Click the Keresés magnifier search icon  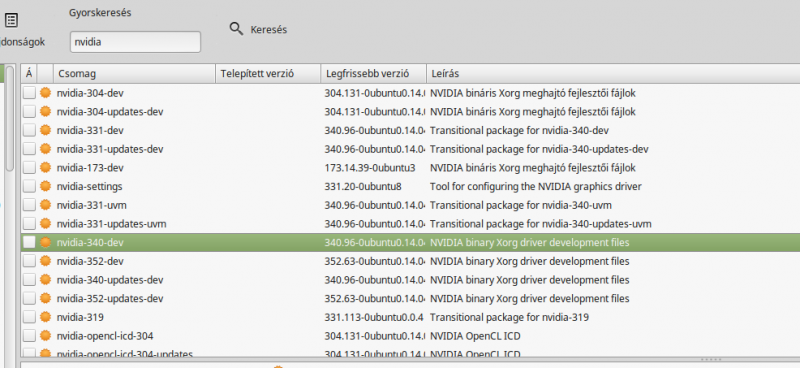236,29
